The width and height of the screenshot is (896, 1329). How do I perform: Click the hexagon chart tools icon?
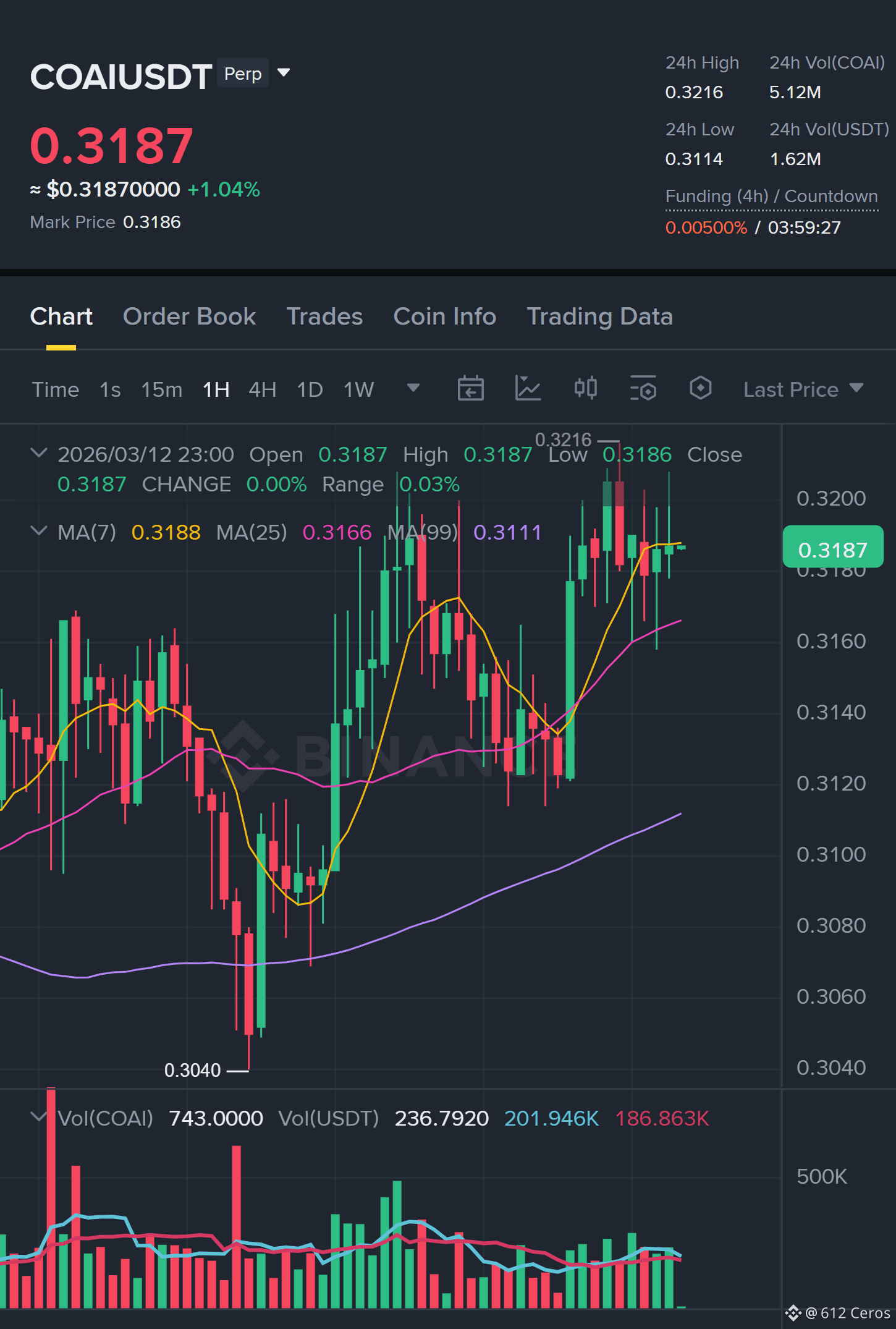[700, 388]
